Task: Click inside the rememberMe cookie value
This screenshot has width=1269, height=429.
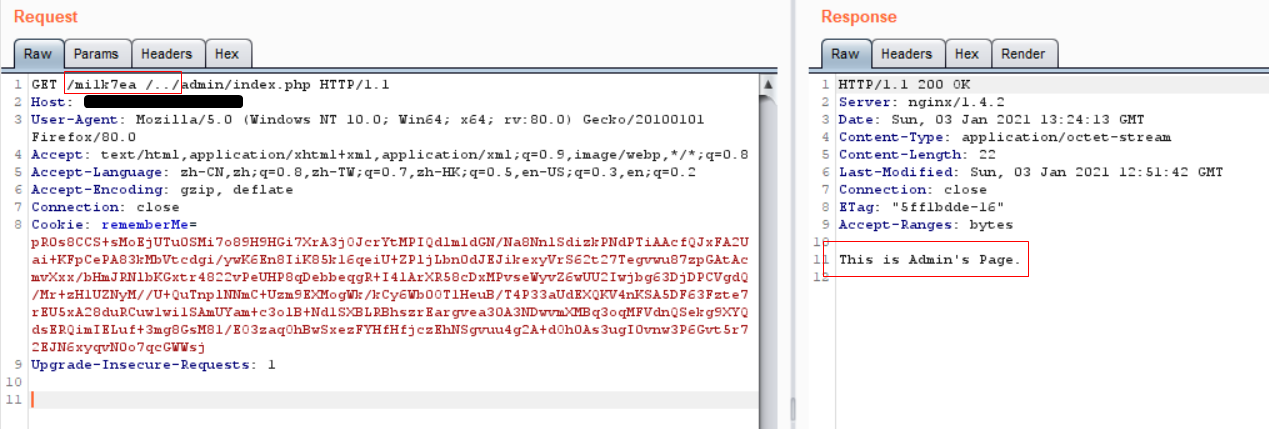Action: 380,278
